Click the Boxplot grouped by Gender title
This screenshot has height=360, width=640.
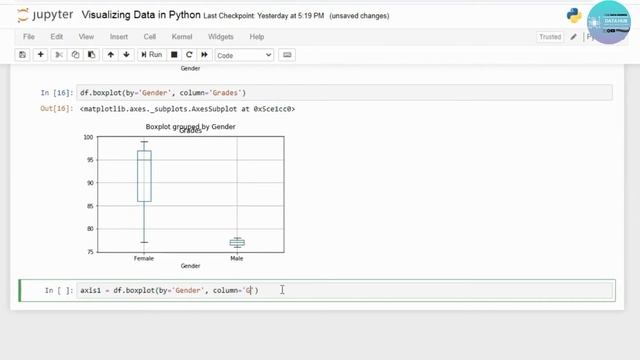pyautogui.click(x=191, y=127)
